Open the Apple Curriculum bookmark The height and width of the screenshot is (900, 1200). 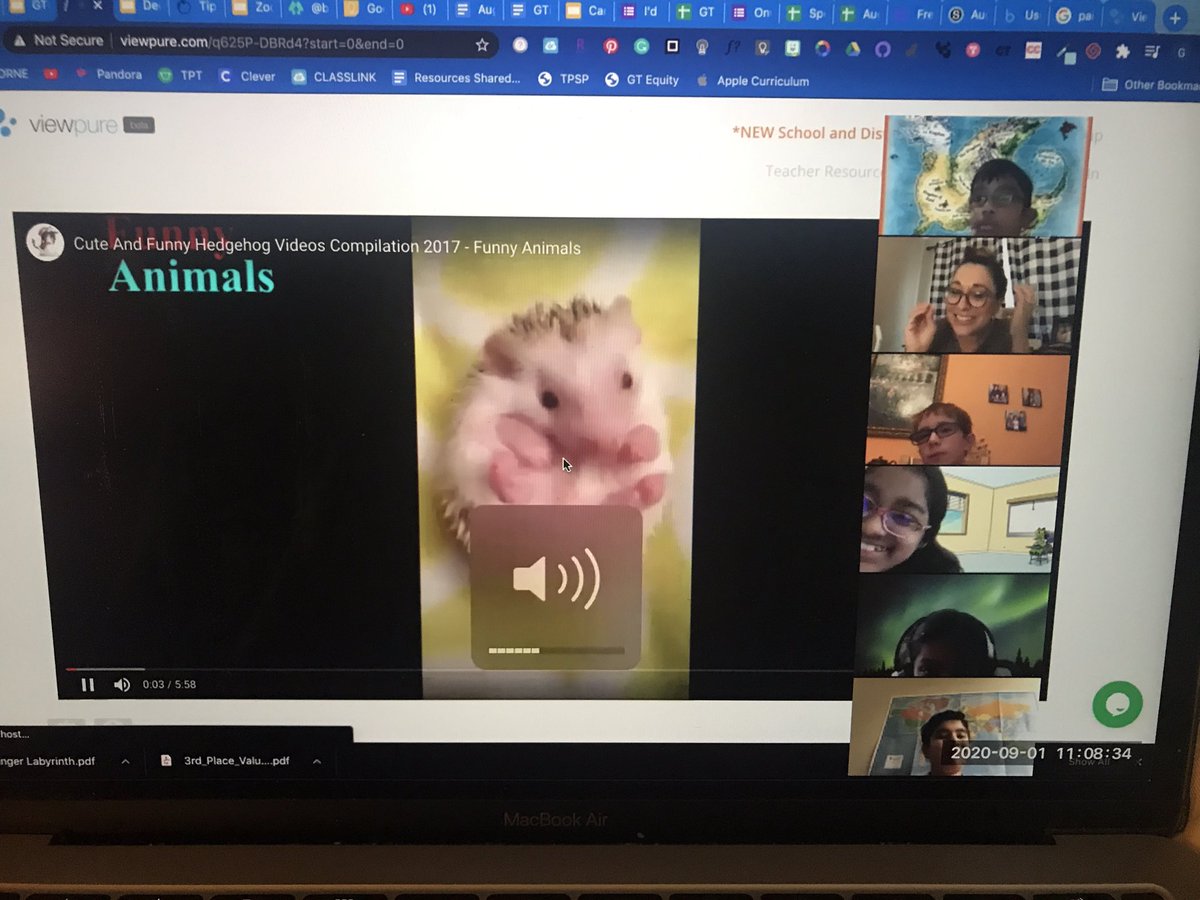[752, 81]
